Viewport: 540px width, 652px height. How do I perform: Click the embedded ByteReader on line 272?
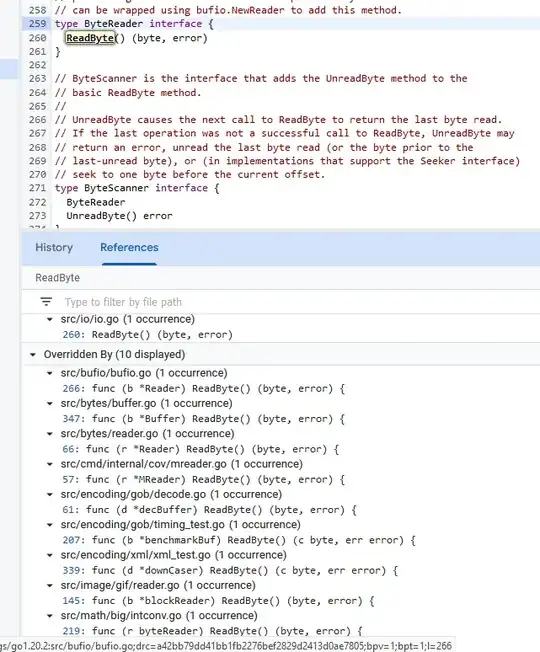pos(96,203)
